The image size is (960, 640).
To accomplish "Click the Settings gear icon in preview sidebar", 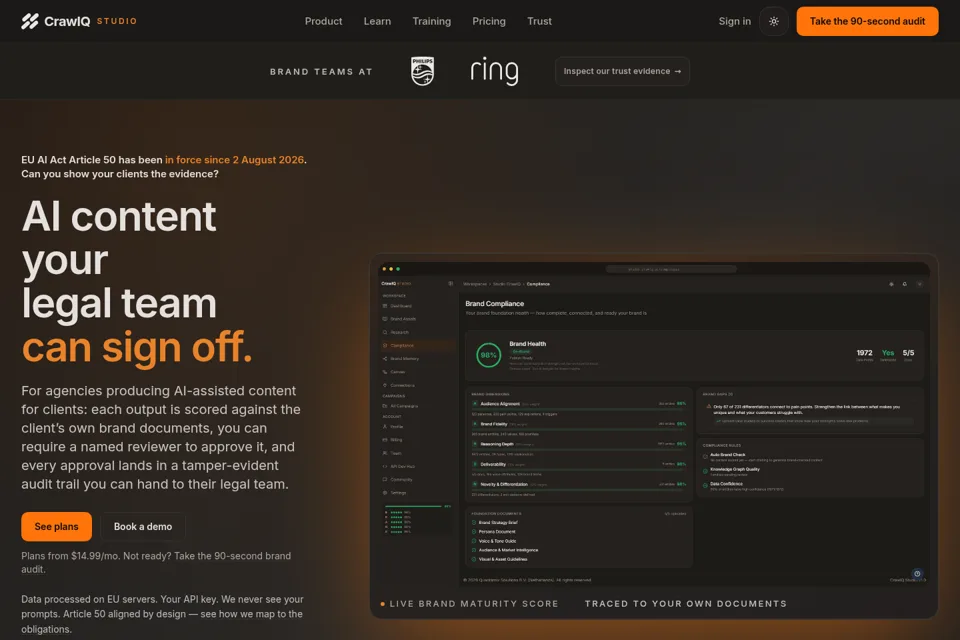I will [385, 492].
